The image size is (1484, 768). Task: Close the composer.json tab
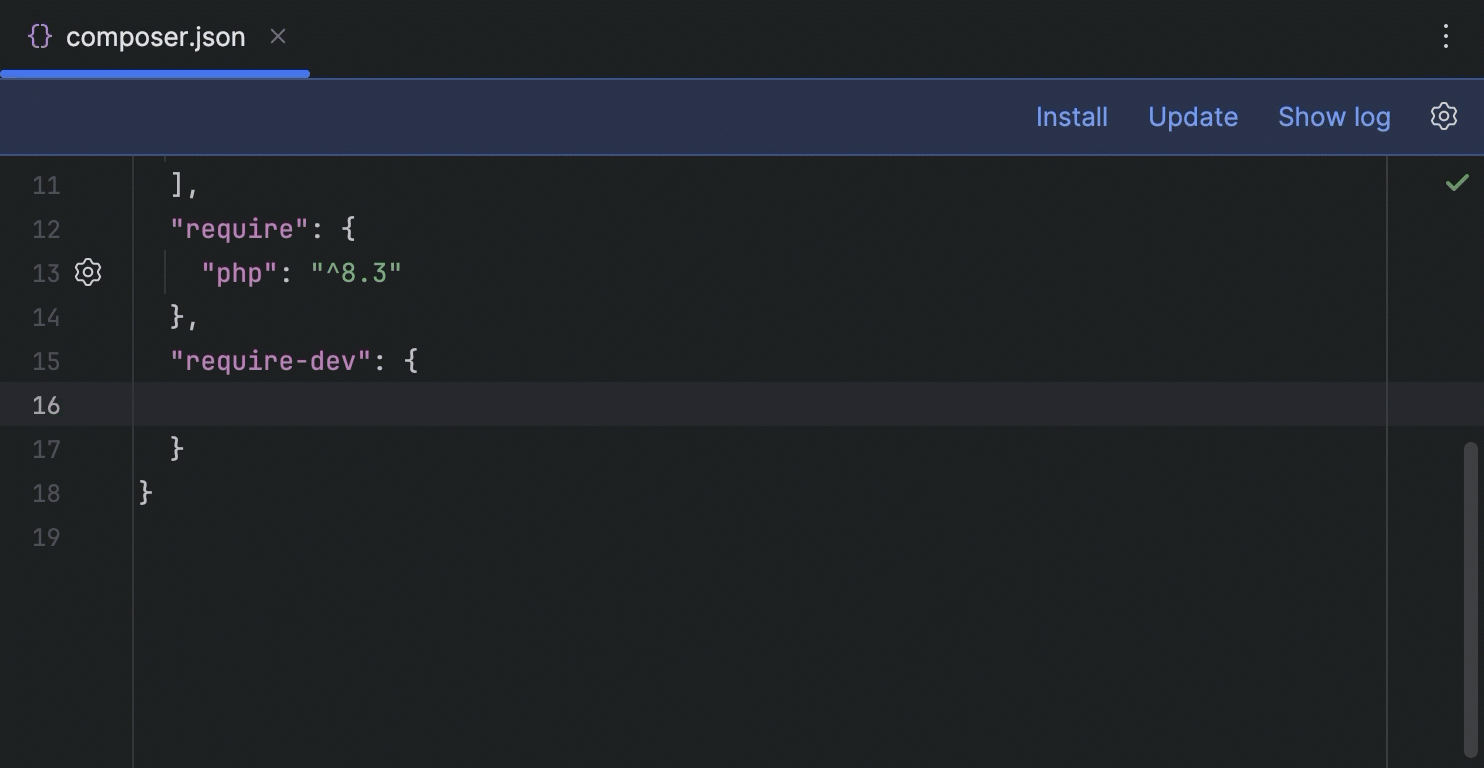[278, 36]
